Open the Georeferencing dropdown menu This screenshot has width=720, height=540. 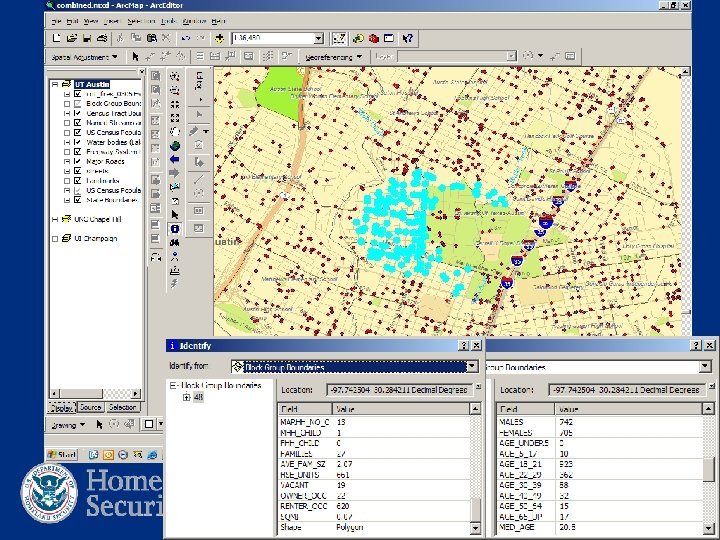click(333, 57)
